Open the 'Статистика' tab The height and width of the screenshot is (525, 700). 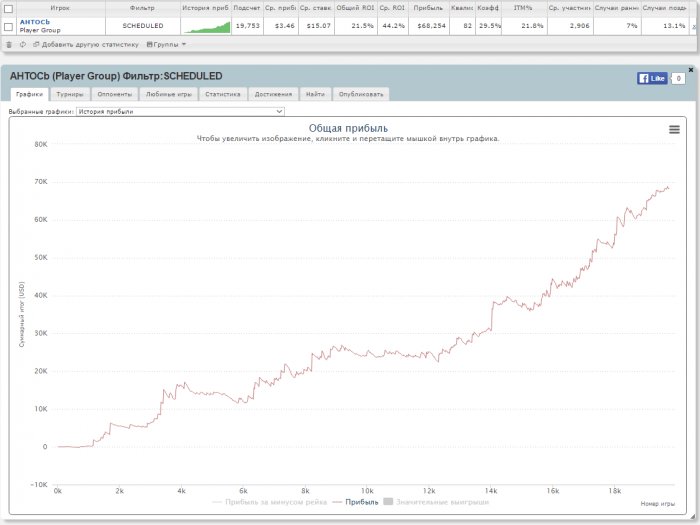pyautogui.click(x=222, y=94)
